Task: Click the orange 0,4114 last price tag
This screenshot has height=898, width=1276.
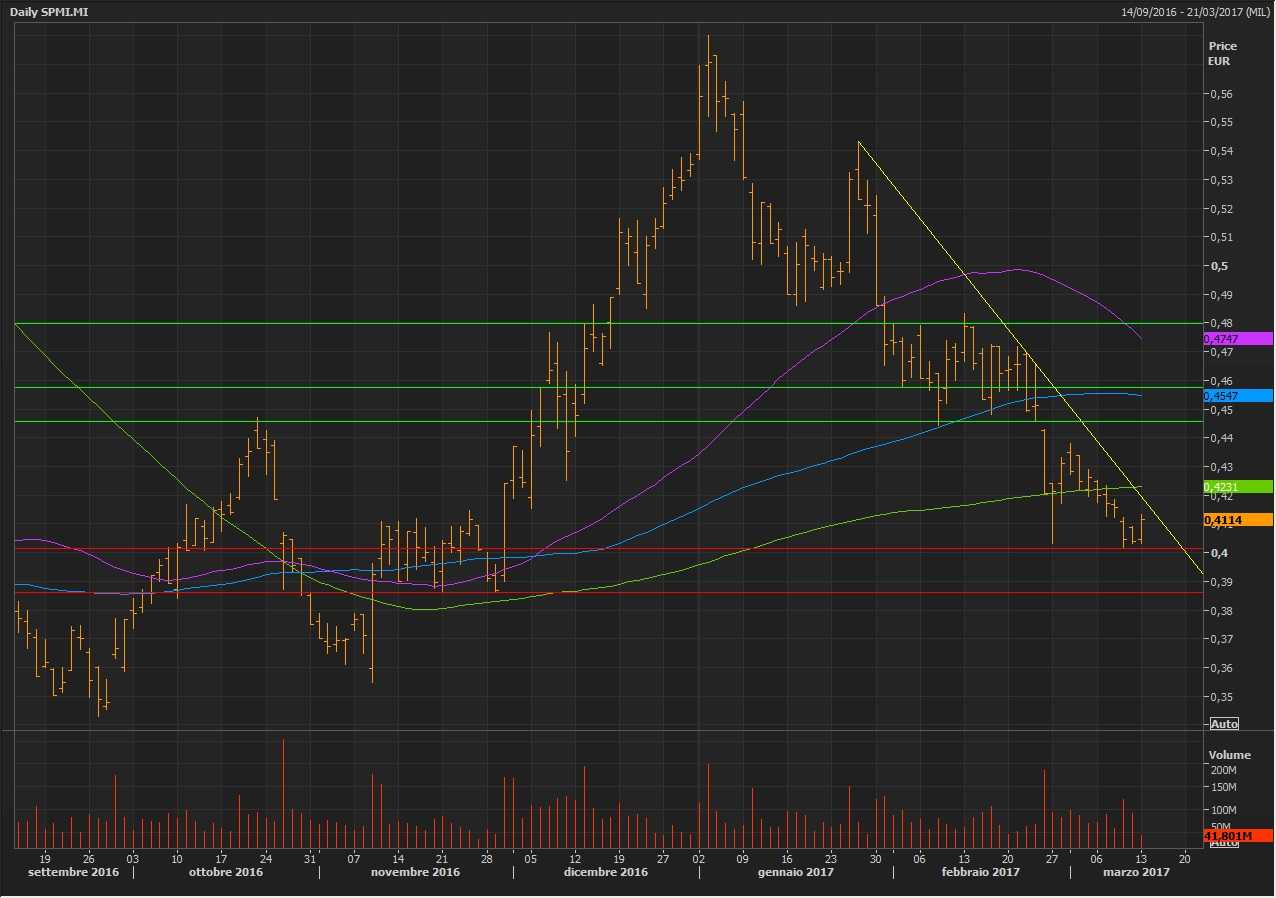Action: click(x=1238, y=520)
